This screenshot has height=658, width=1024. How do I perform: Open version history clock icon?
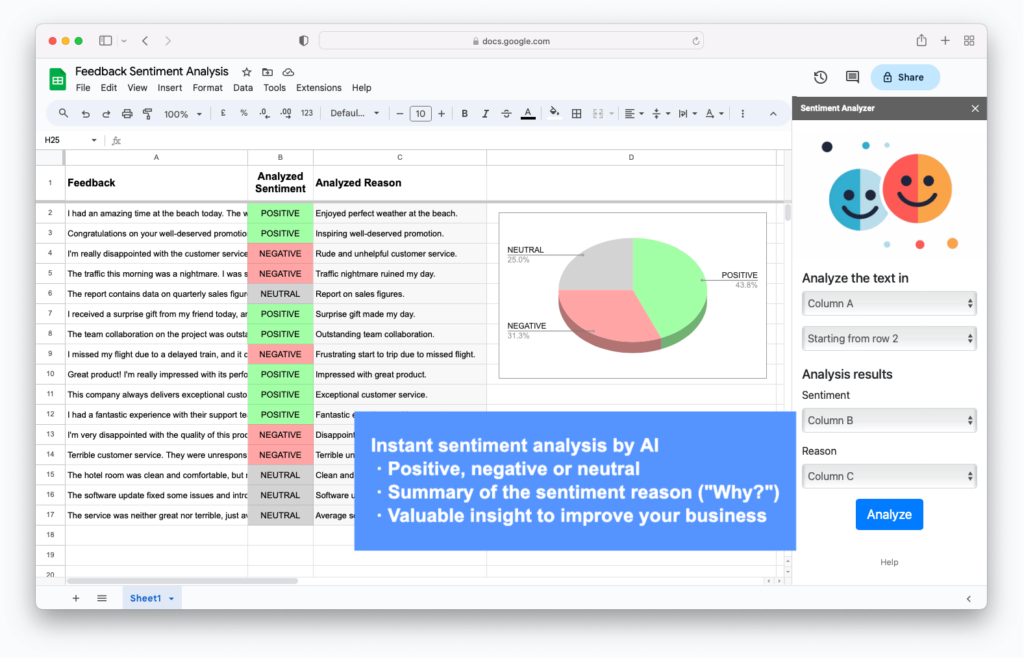click(x=820, y=77)
